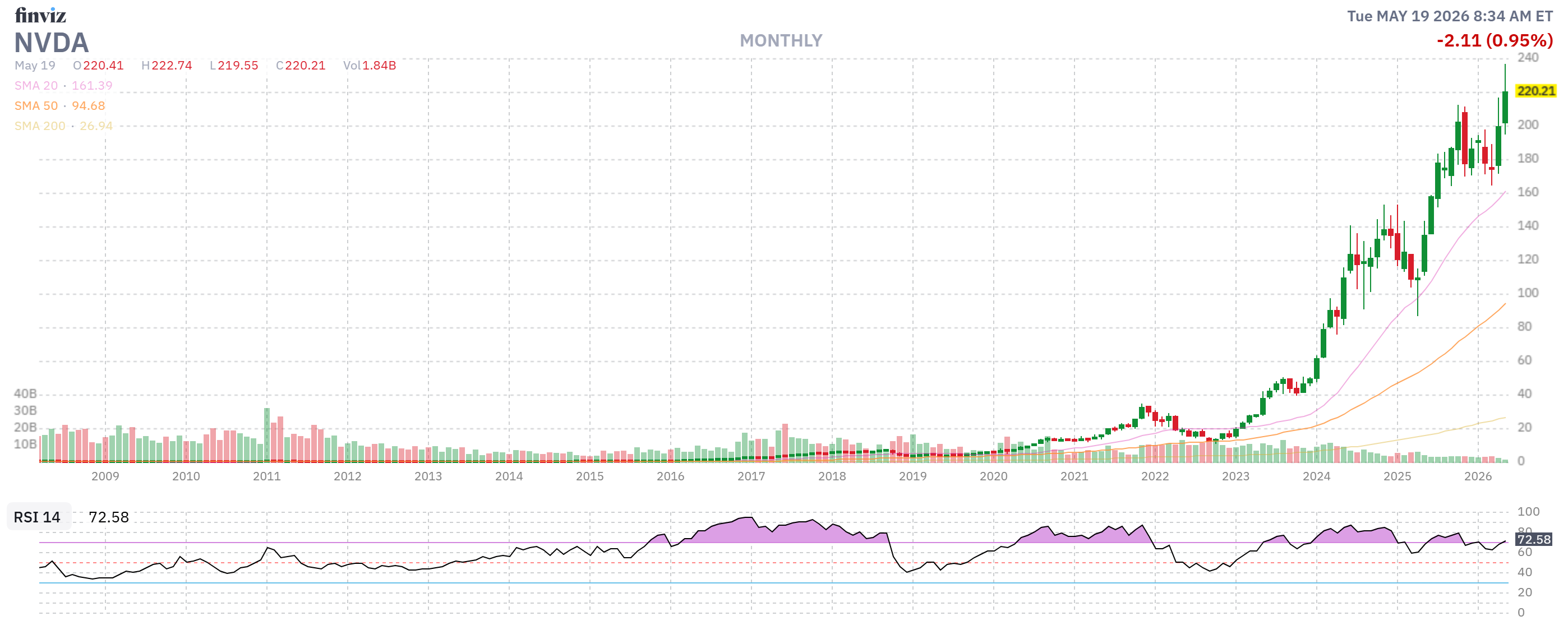Click the 240 price axis label
Image resolution: width=1568 pixels, height=630 pixels.
coord(1528,58)
